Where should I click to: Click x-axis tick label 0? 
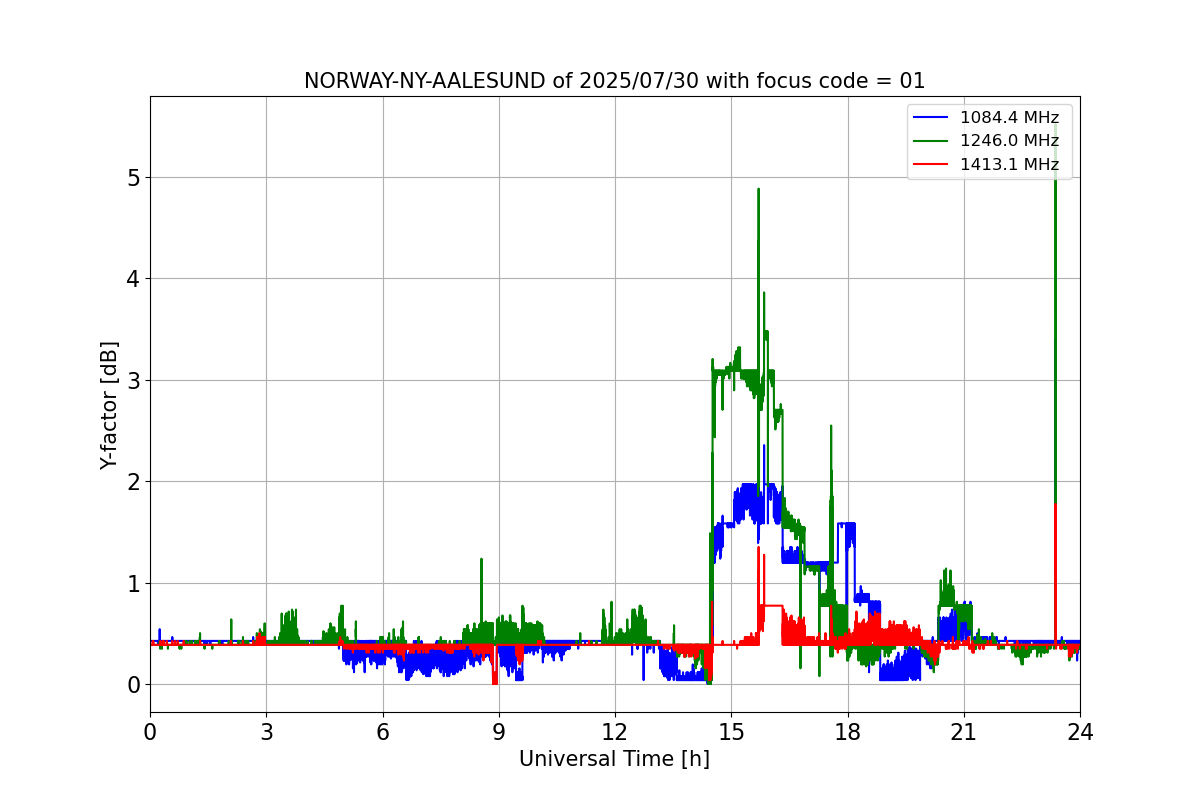tap(150, 732)
